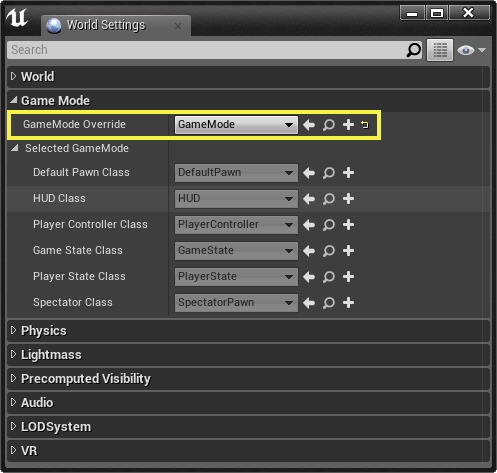
Task: Use selected asset arrow for GameMode Override
Action: [x=309, y=125]
